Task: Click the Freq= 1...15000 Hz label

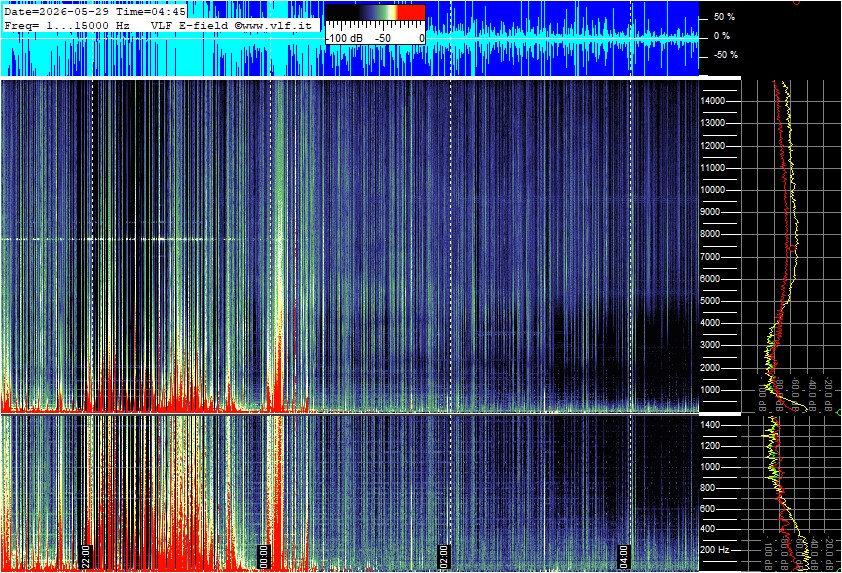Action: [x=67, y=25]
